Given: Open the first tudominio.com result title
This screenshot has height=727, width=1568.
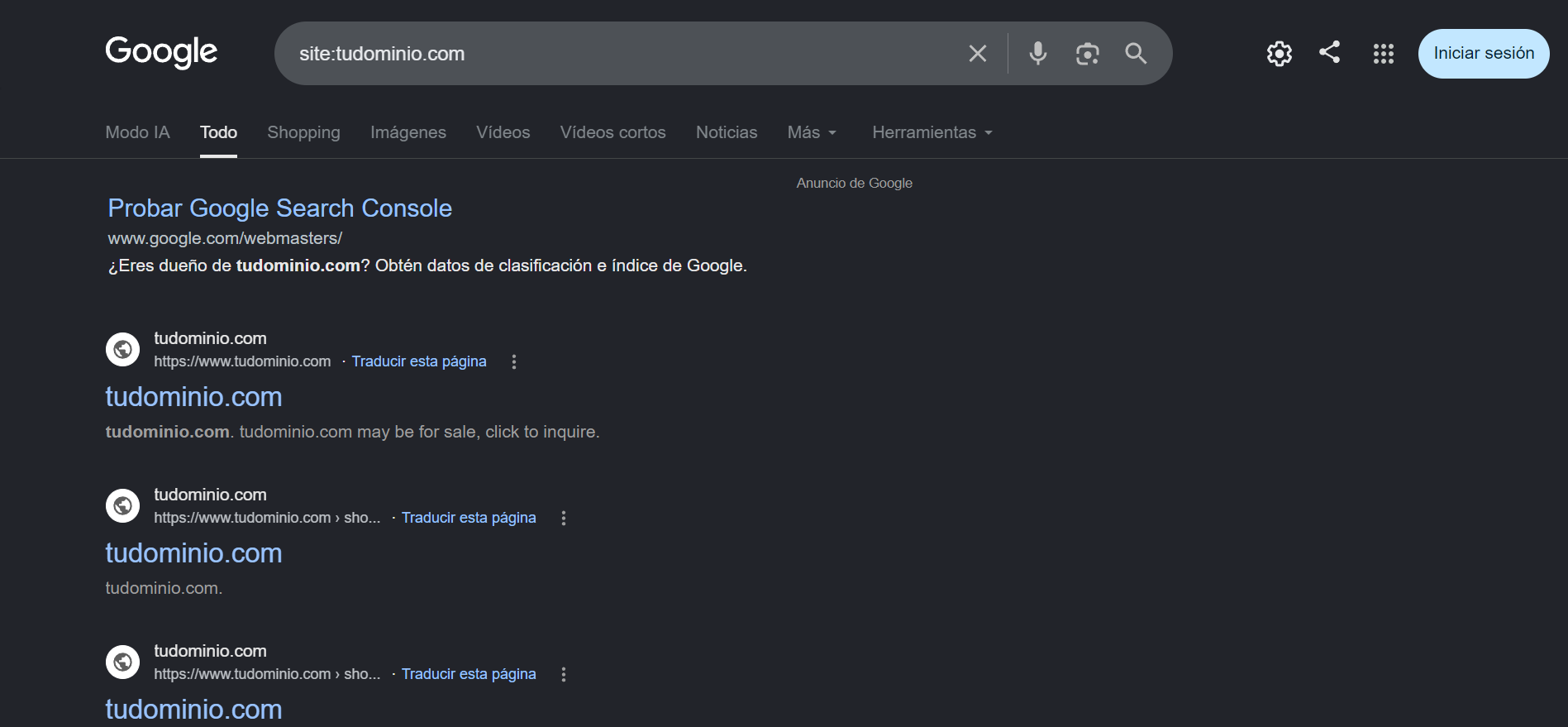Looking at the screenshot, I should tap(193, 397).
